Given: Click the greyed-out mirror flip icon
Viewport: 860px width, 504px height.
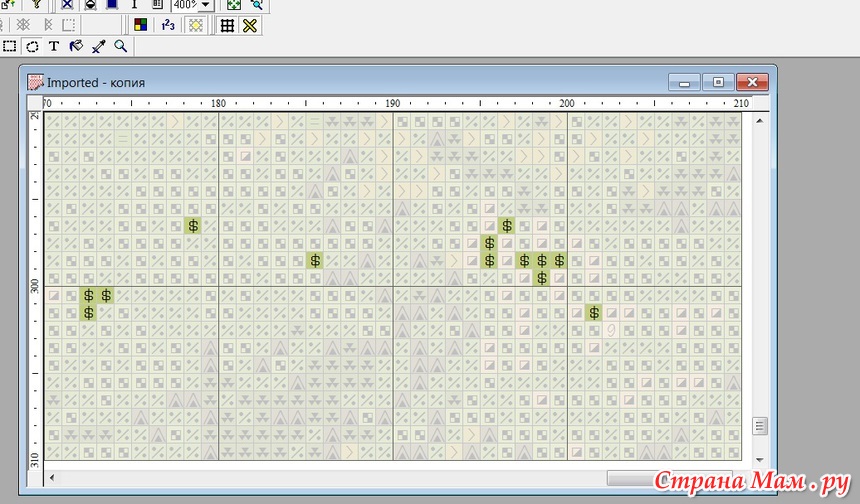Looking at the screenshot, I should tap(48, 25).
